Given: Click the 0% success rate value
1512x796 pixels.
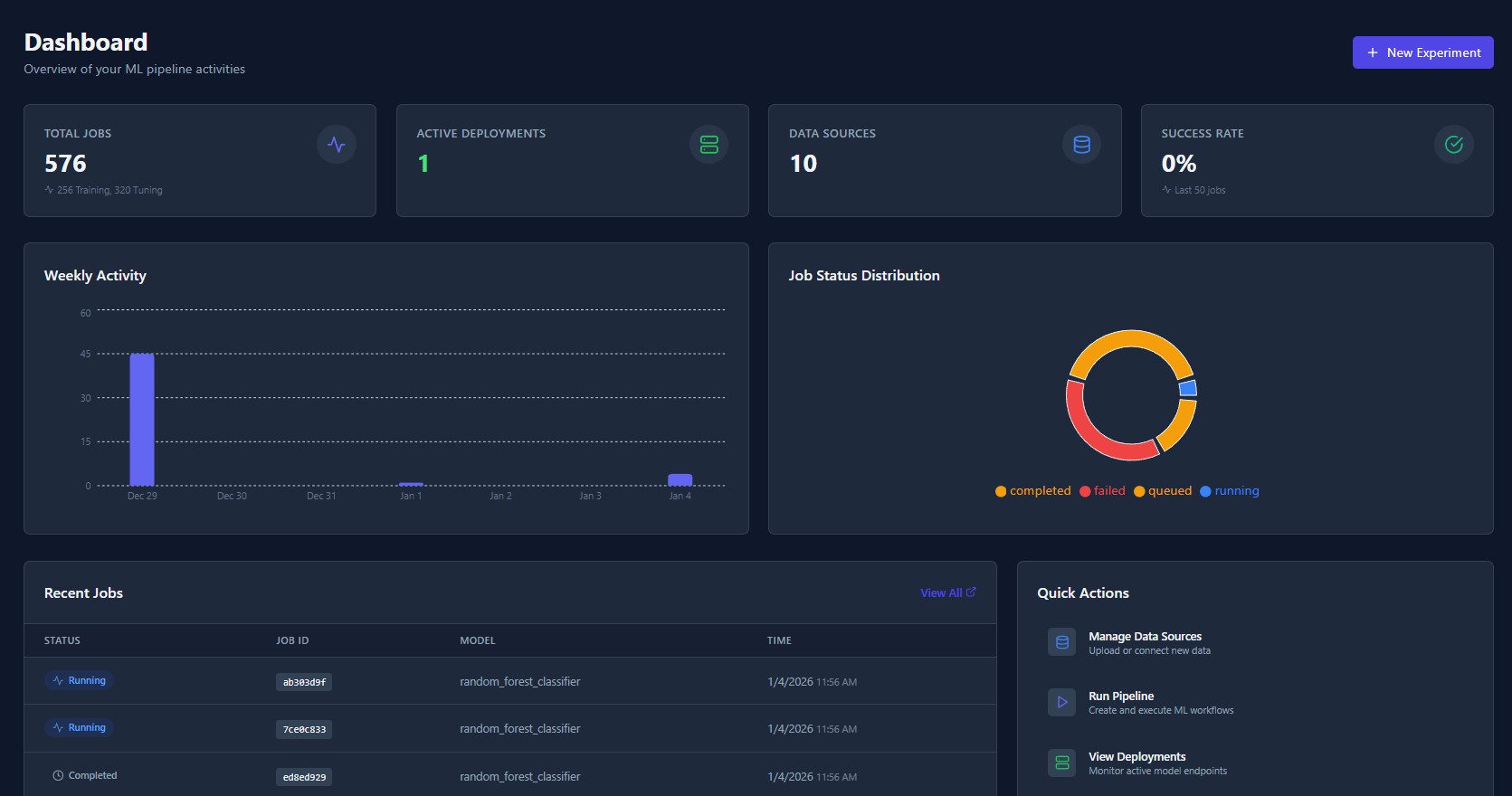Looking at the screenshot, I should pyautogui.click(x=1179, y=164).
